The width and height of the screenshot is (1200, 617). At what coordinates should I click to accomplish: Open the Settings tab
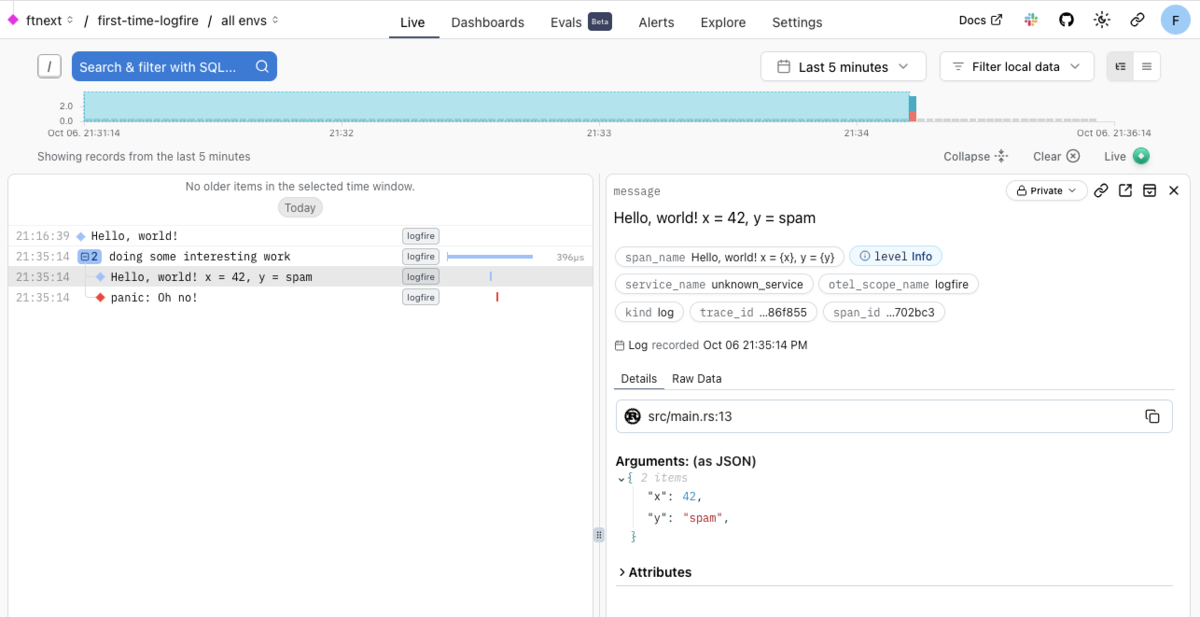(797, 22)
